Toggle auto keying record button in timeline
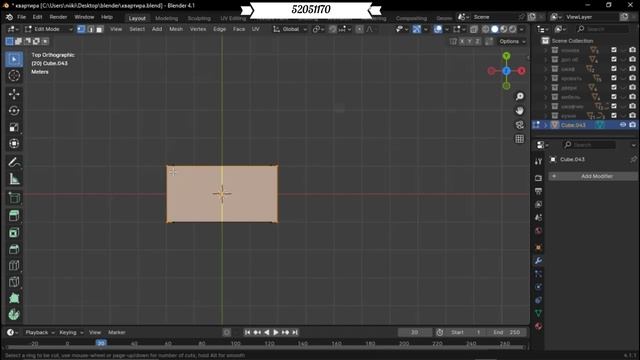The height and width of the screenshot is (360, 640). 227,332
